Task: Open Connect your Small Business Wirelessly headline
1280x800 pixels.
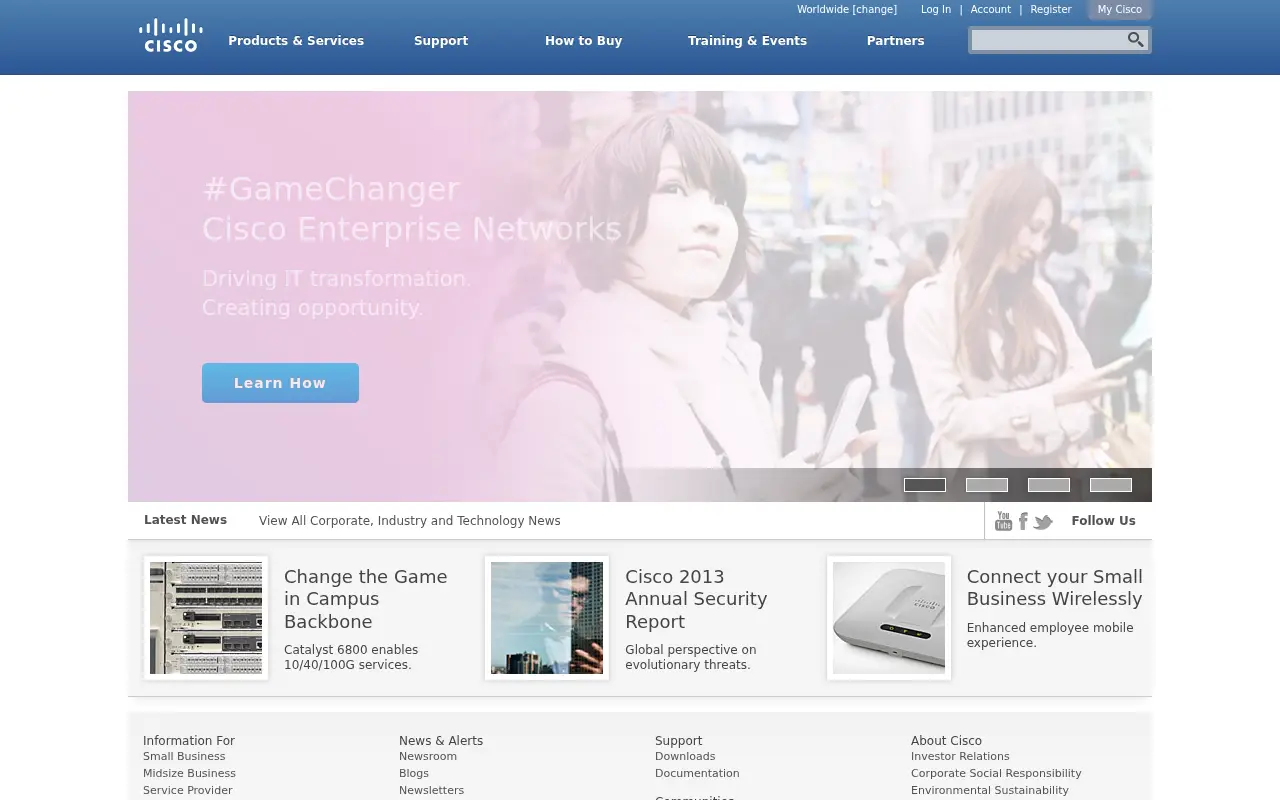Action: [x=1054, y=588]
